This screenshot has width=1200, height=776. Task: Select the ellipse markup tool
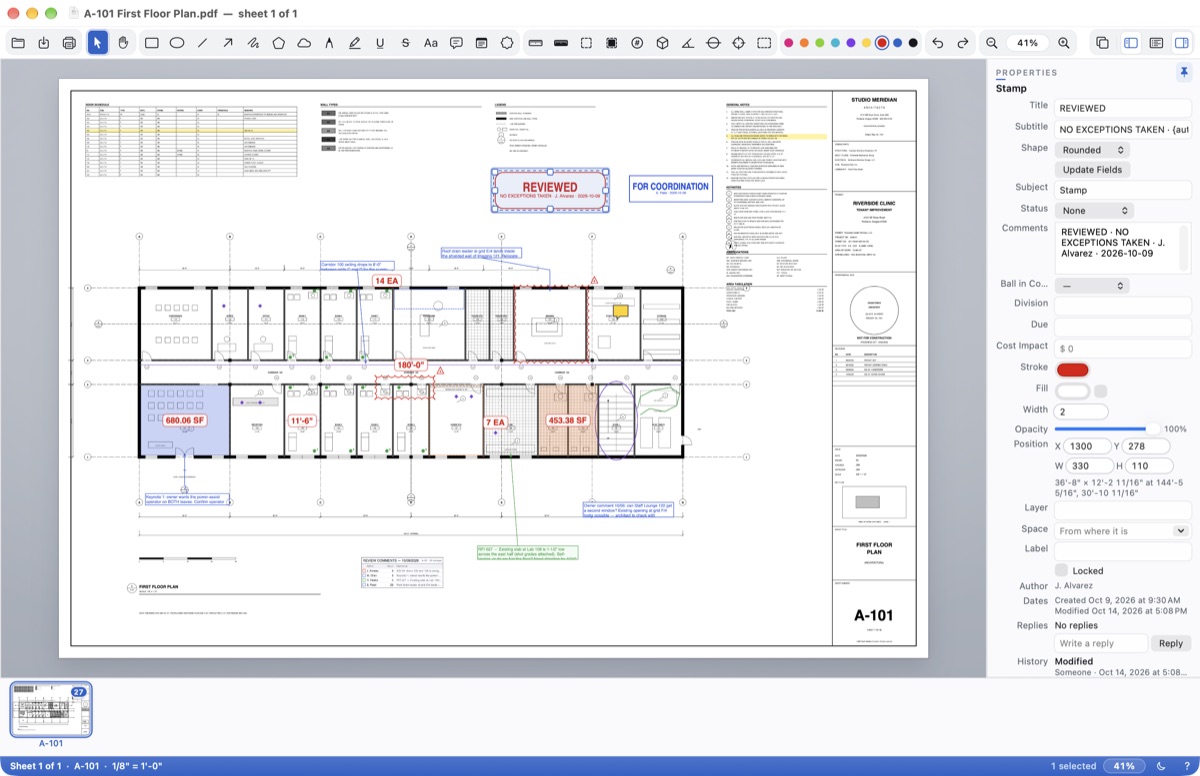pos(177,43)
